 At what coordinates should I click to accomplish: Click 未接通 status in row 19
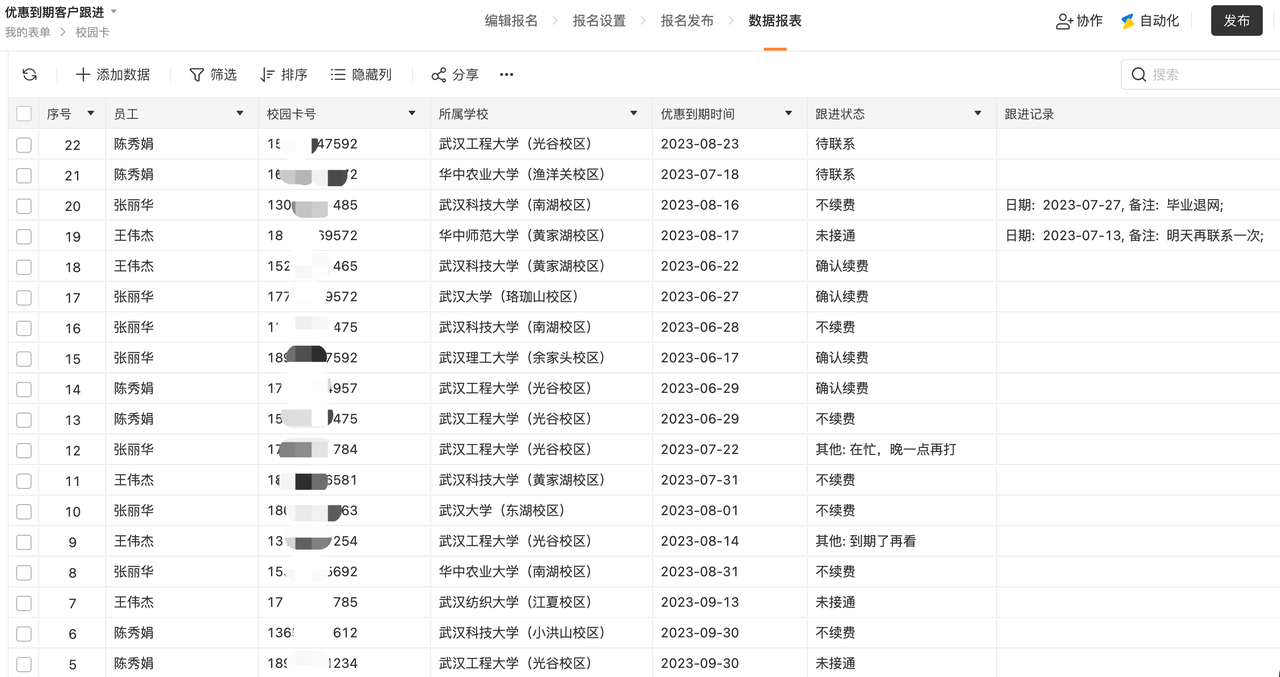coord(835,236)
